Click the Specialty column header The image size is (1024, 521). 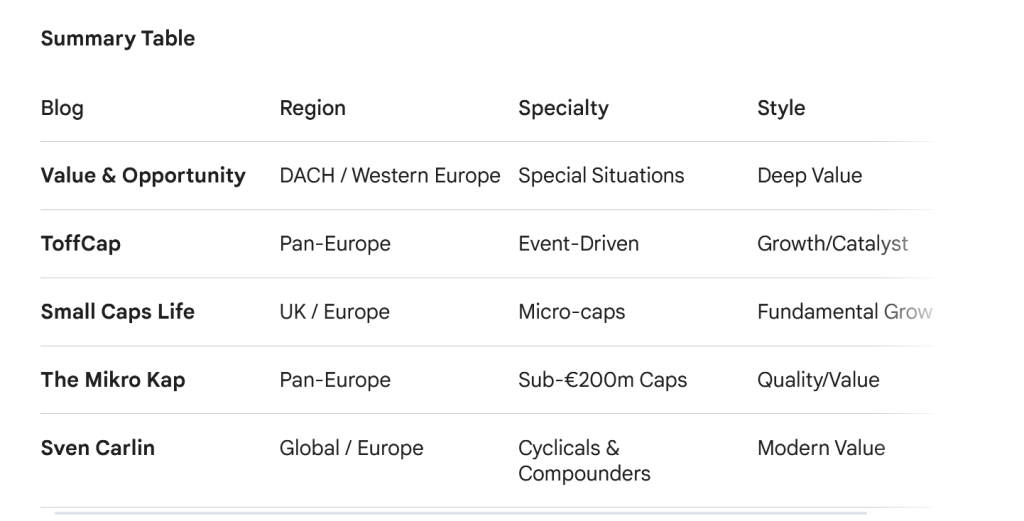[563, 108]
